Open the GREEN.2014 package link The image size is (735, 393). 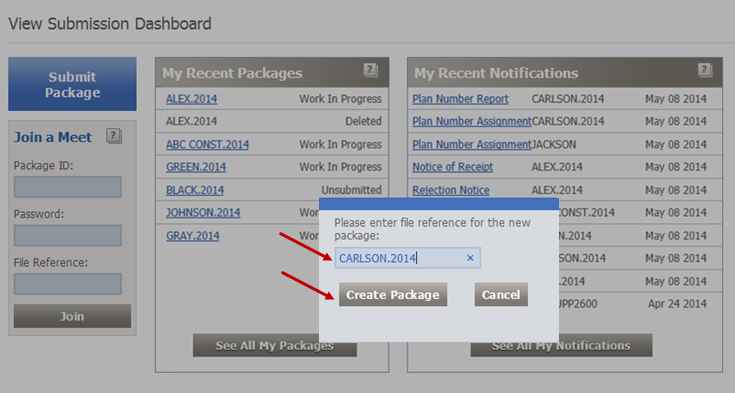tap(196, 167)
